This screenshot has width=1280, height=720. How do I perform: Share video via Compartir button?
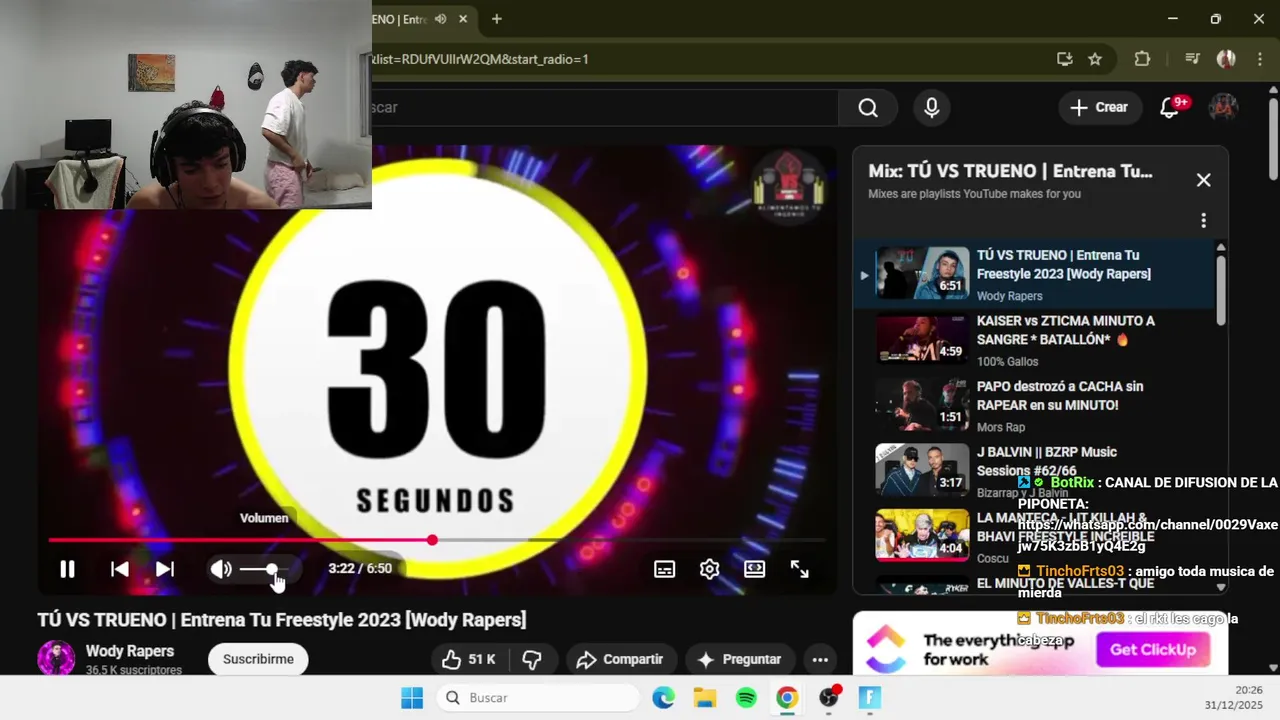tap(620, 659)
